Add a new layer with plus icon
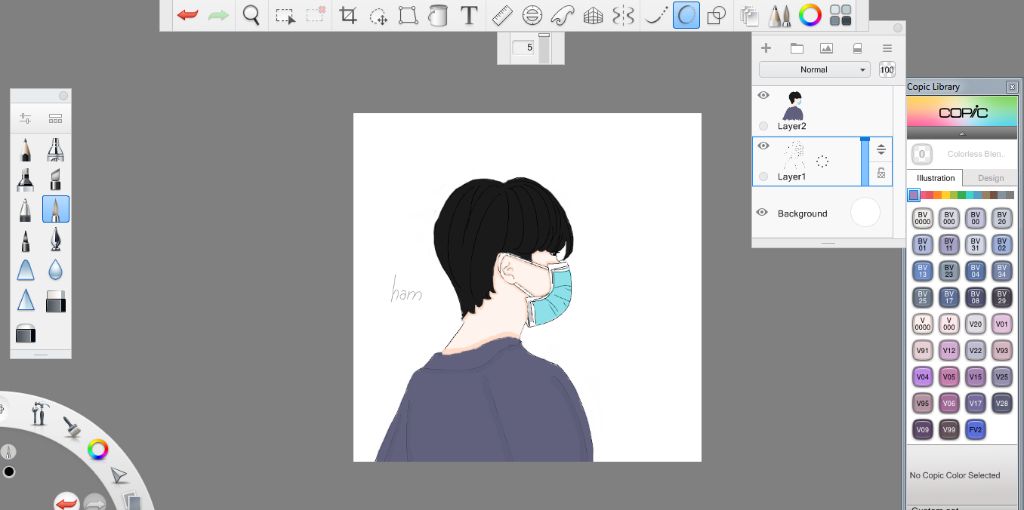 [766, 48]
